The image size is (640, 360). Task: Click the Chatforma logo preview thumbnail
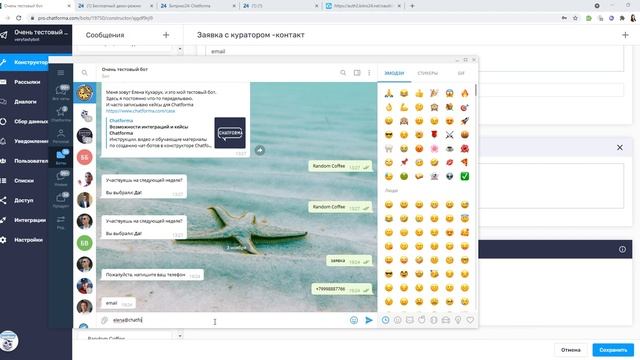click(x=230, y=133)
